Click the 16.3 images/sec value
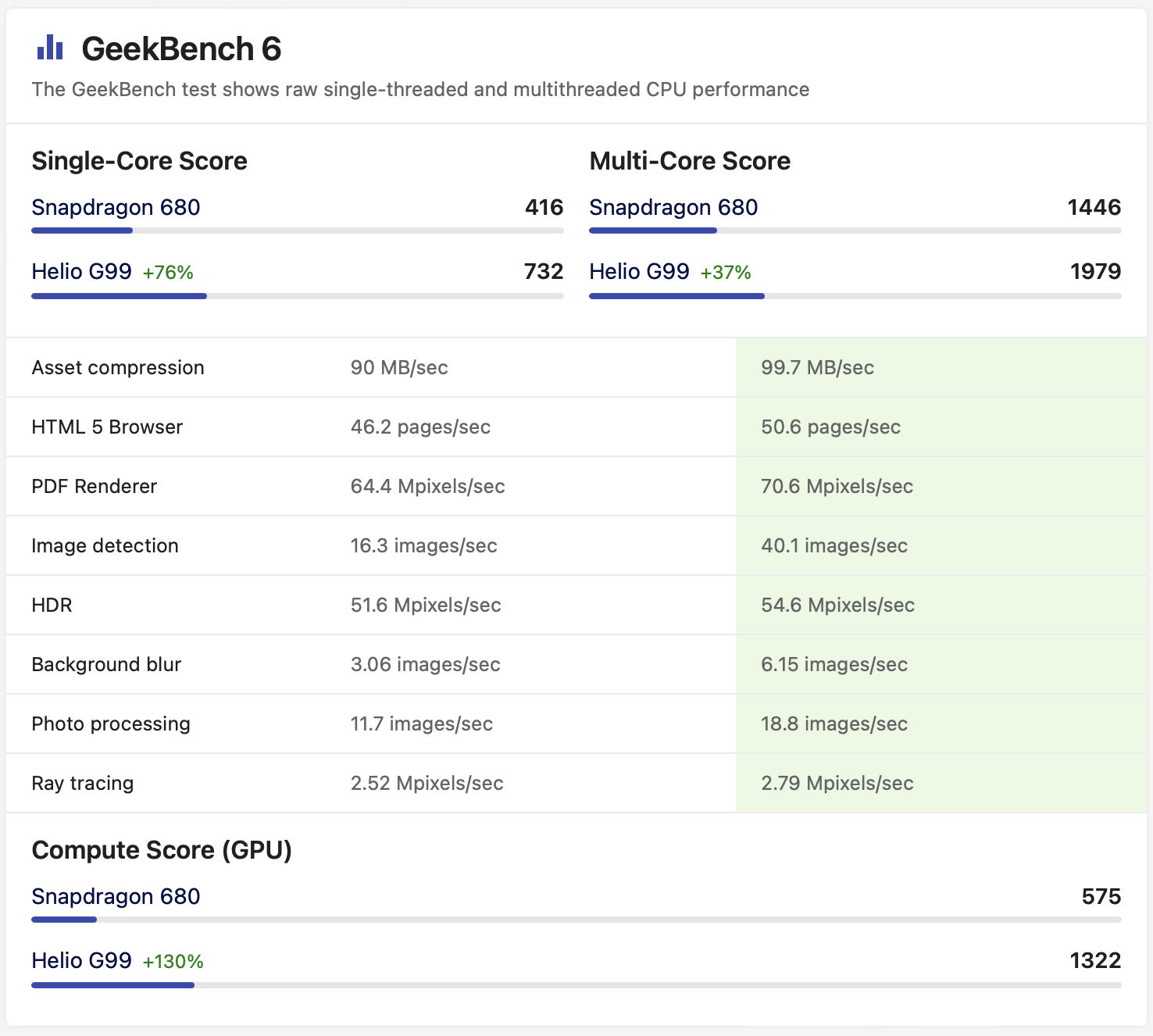The width and height of the screenshot is (1153, 1036). (x=423, y=545)
